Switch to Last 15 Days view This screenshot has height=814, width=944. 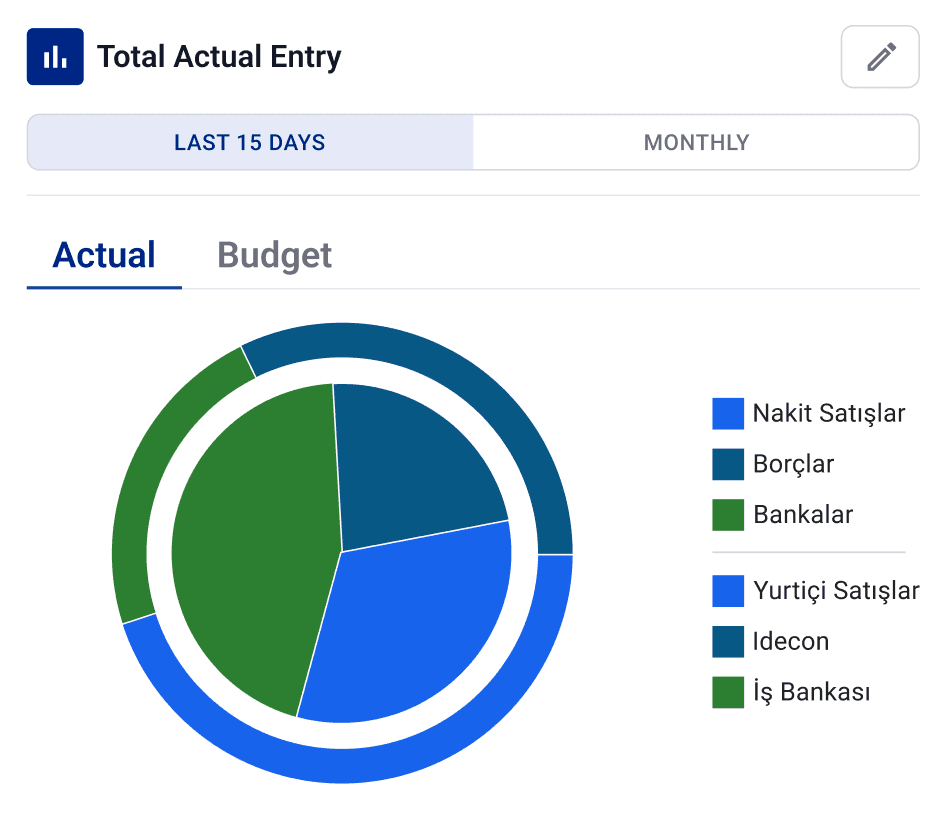pos(250,142)
